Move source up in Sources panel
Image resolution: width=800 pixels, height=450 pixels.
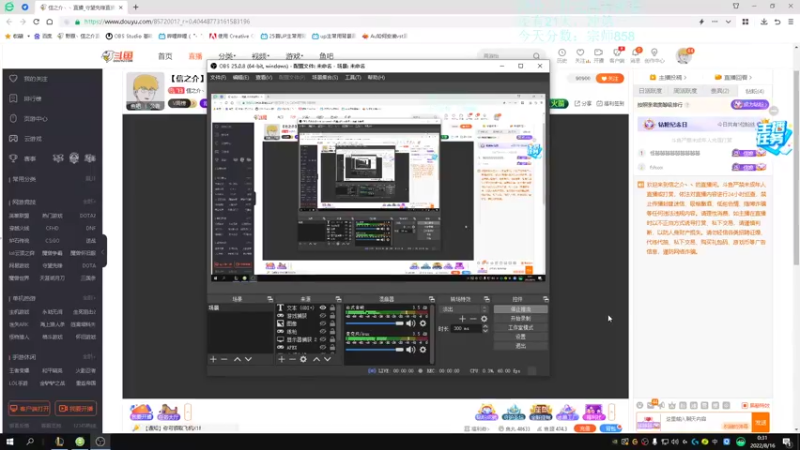(x=316, y=359)
